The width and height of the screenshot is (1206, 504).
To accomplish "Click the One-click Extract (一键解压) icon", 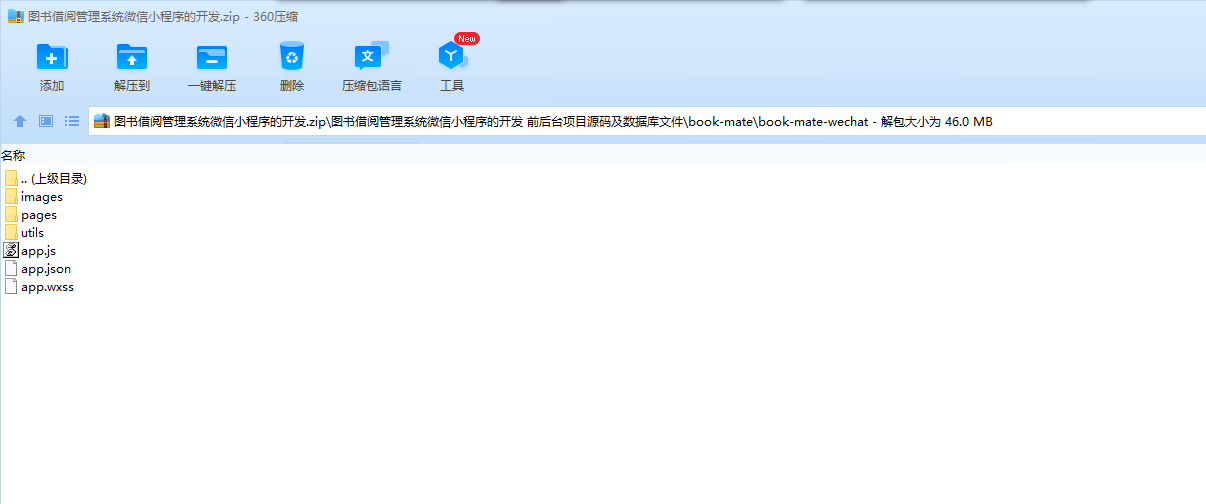I will tap(212, 57).
